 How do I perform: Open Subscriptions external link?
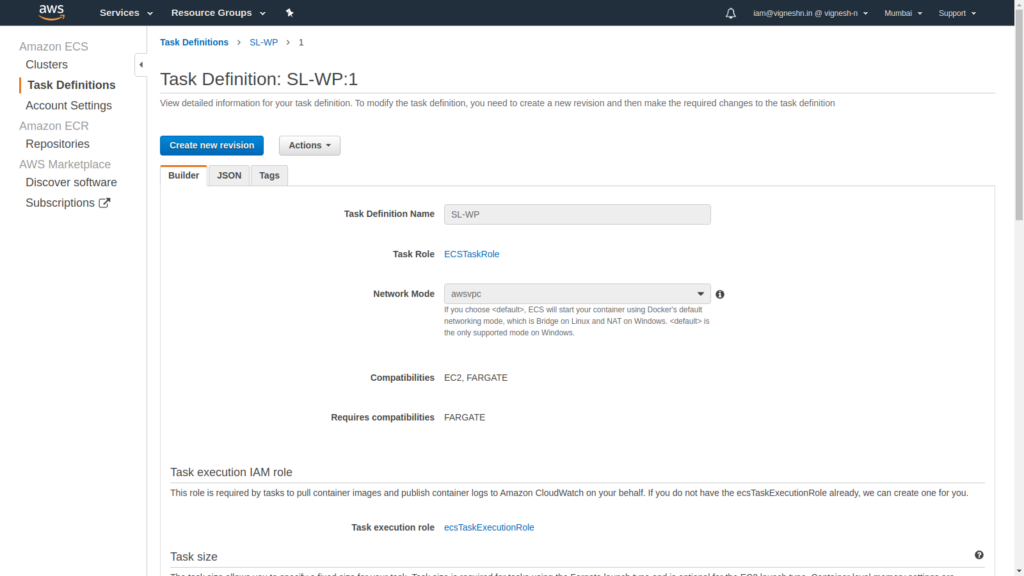click(x=68, y=202)
